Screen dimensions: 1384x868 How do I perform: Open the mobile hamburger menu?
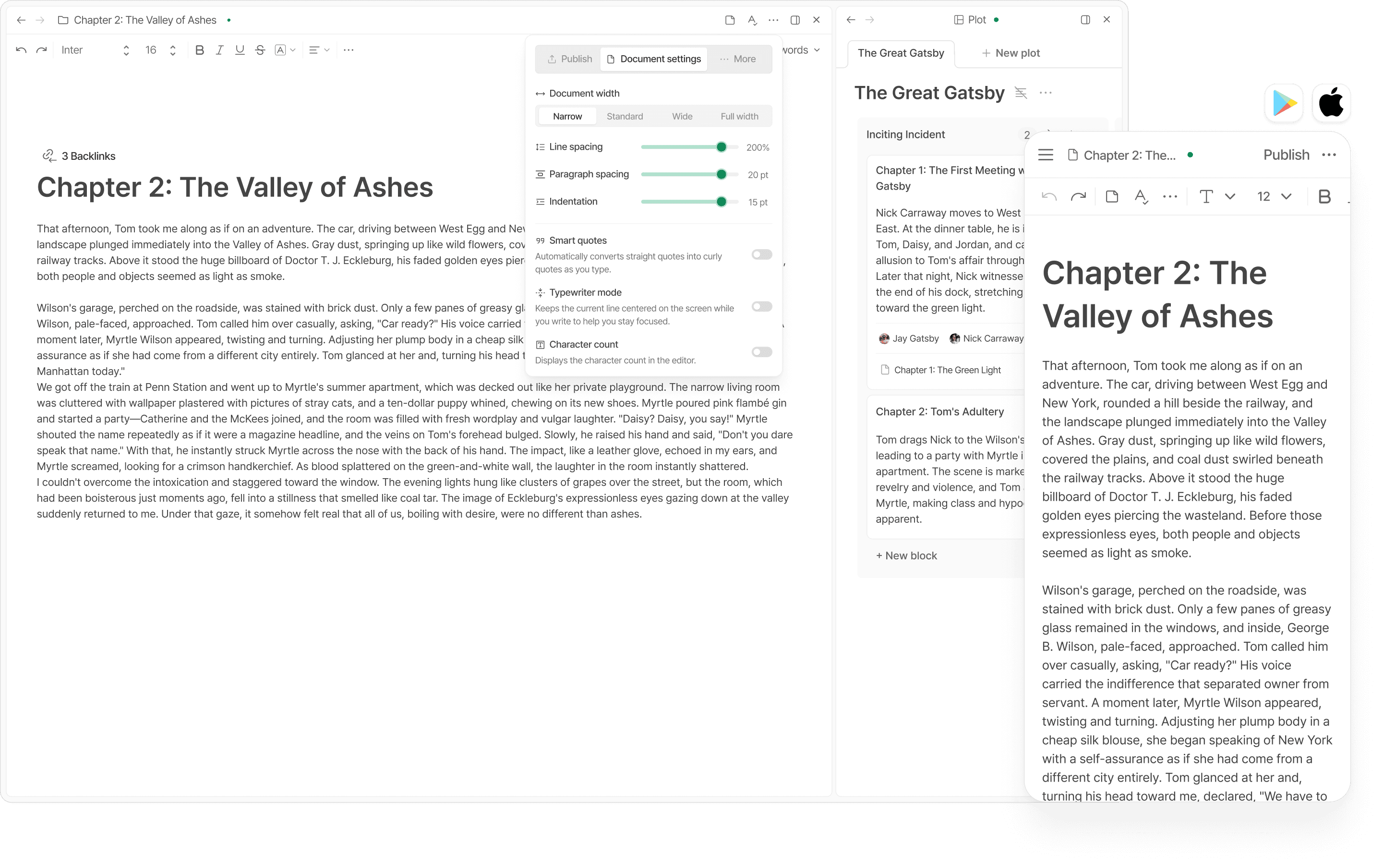pyautogui.click(x=1045, y=155)
